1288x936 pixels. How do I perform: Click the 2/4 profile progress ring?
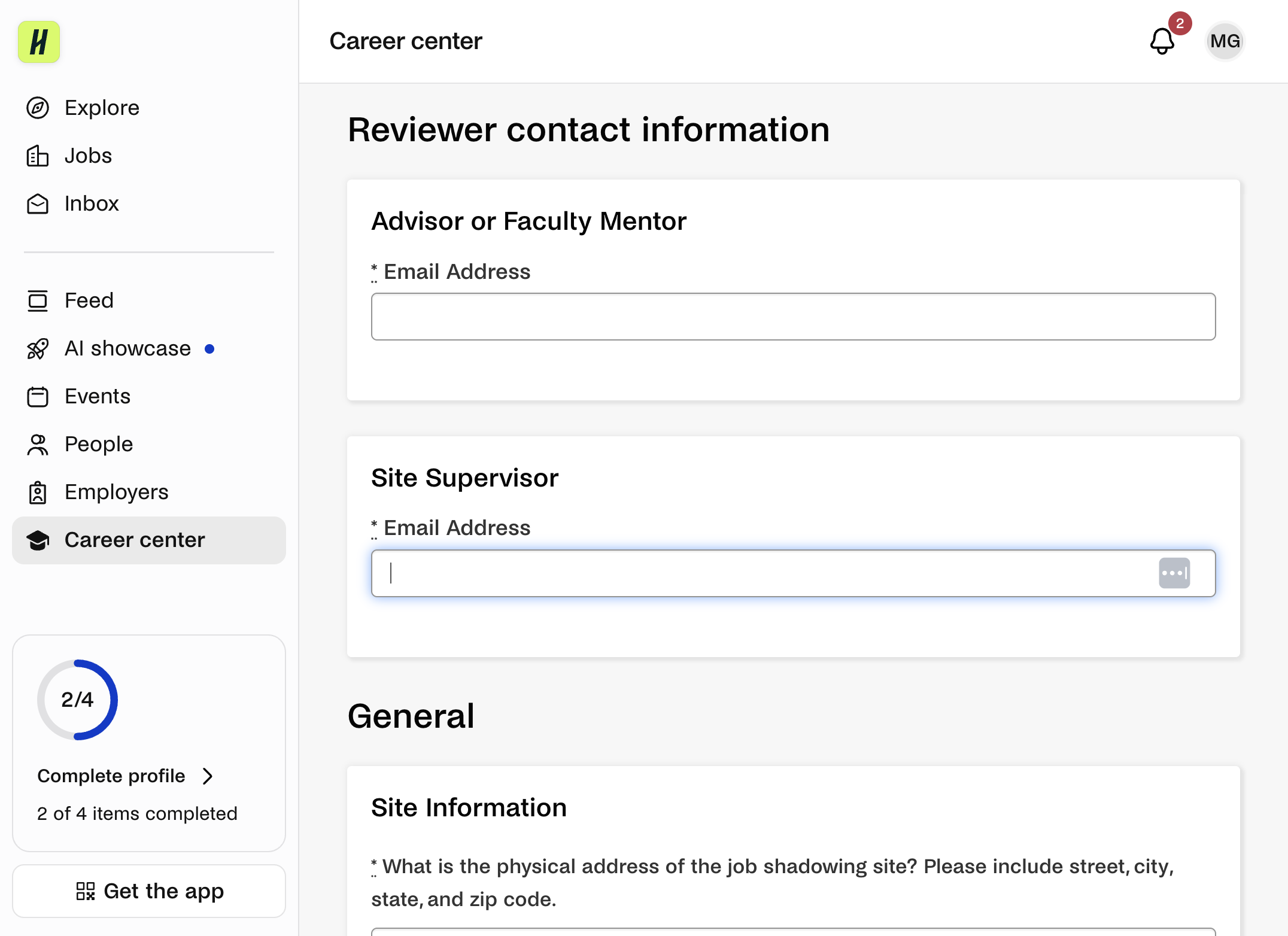(77, 700)
